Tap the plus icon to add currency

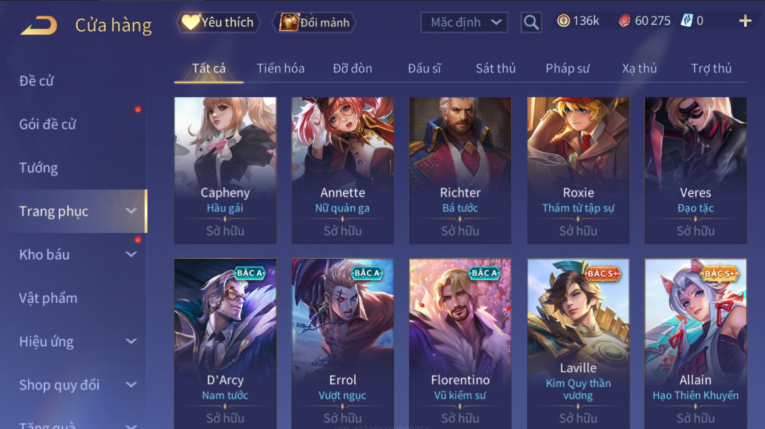[x=745, y=20]
